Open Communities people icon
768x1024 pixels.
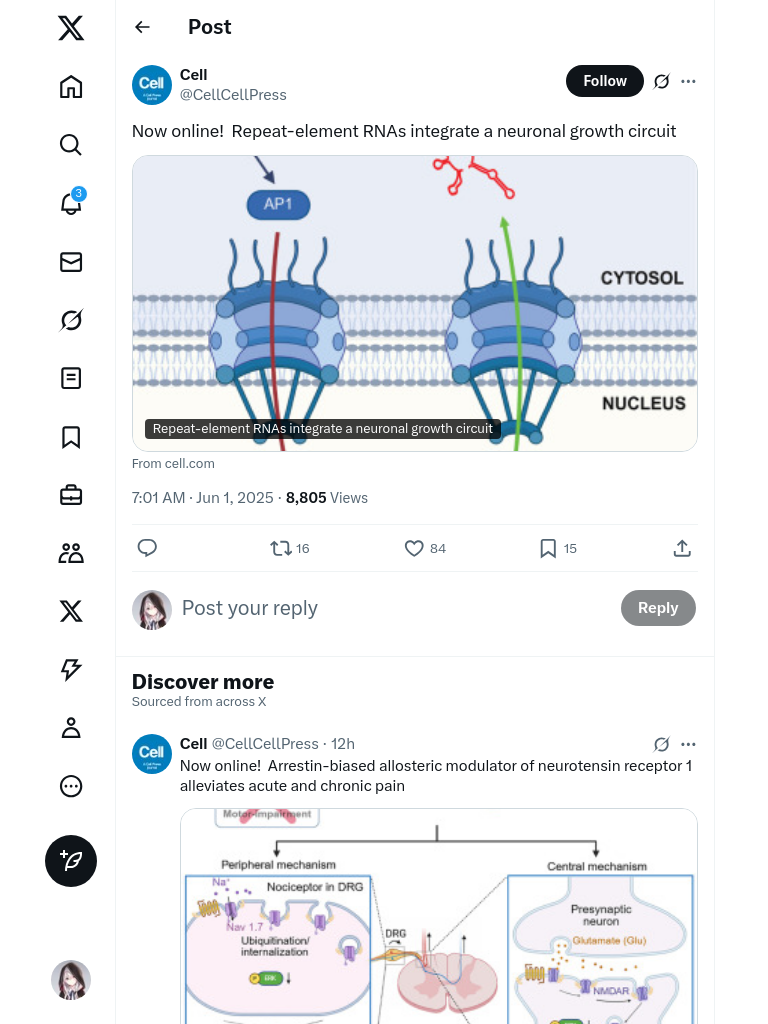[x=71, y=553]
